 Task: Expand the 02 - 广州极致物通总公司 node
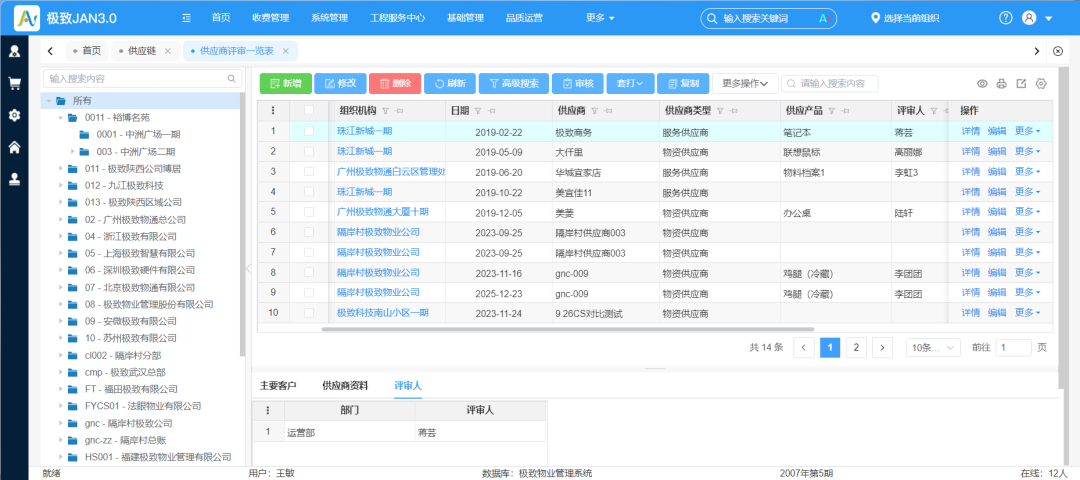tap(61, 220)
